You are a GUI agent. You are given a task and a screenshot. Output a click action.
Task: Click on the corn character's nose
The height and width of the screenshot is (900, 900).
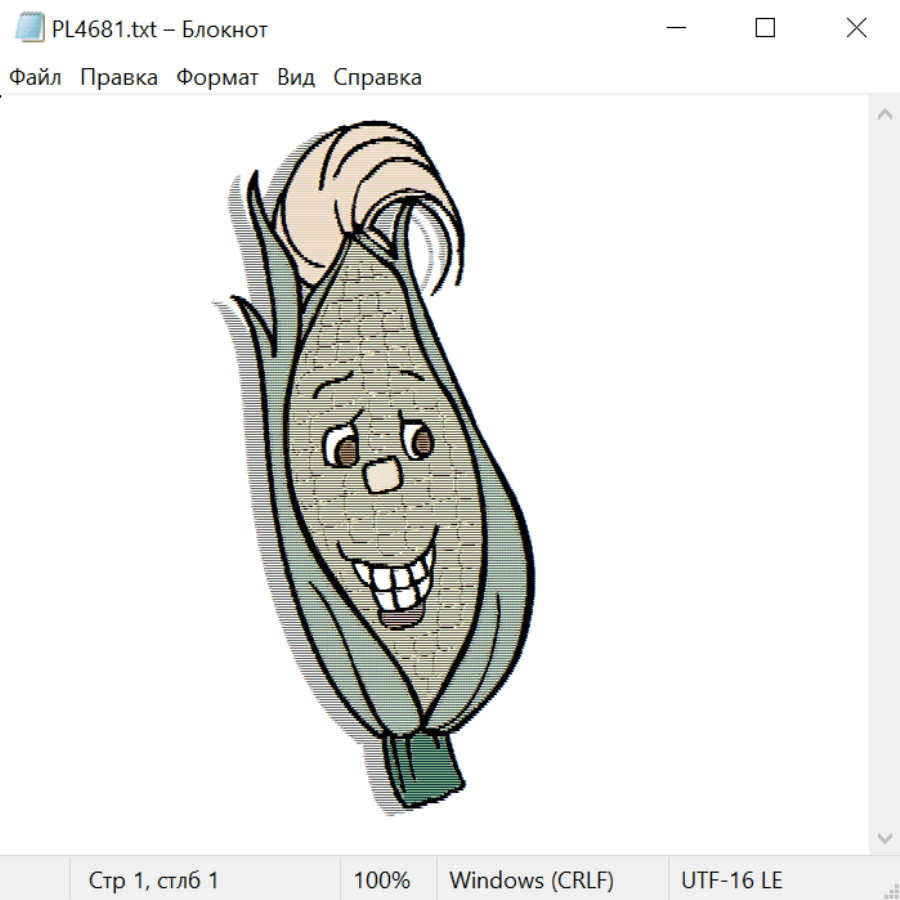[x=381, y=476]
